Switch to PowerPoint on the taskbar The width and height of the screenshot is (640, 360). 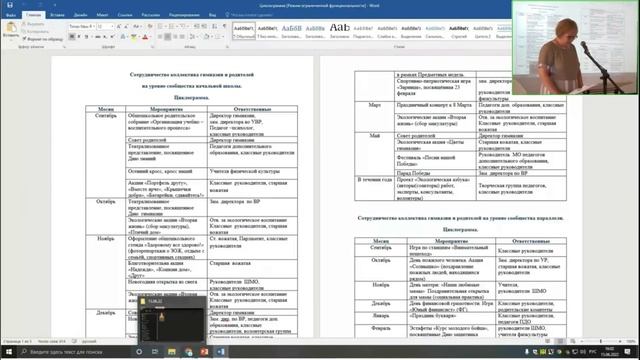point(204,351)
